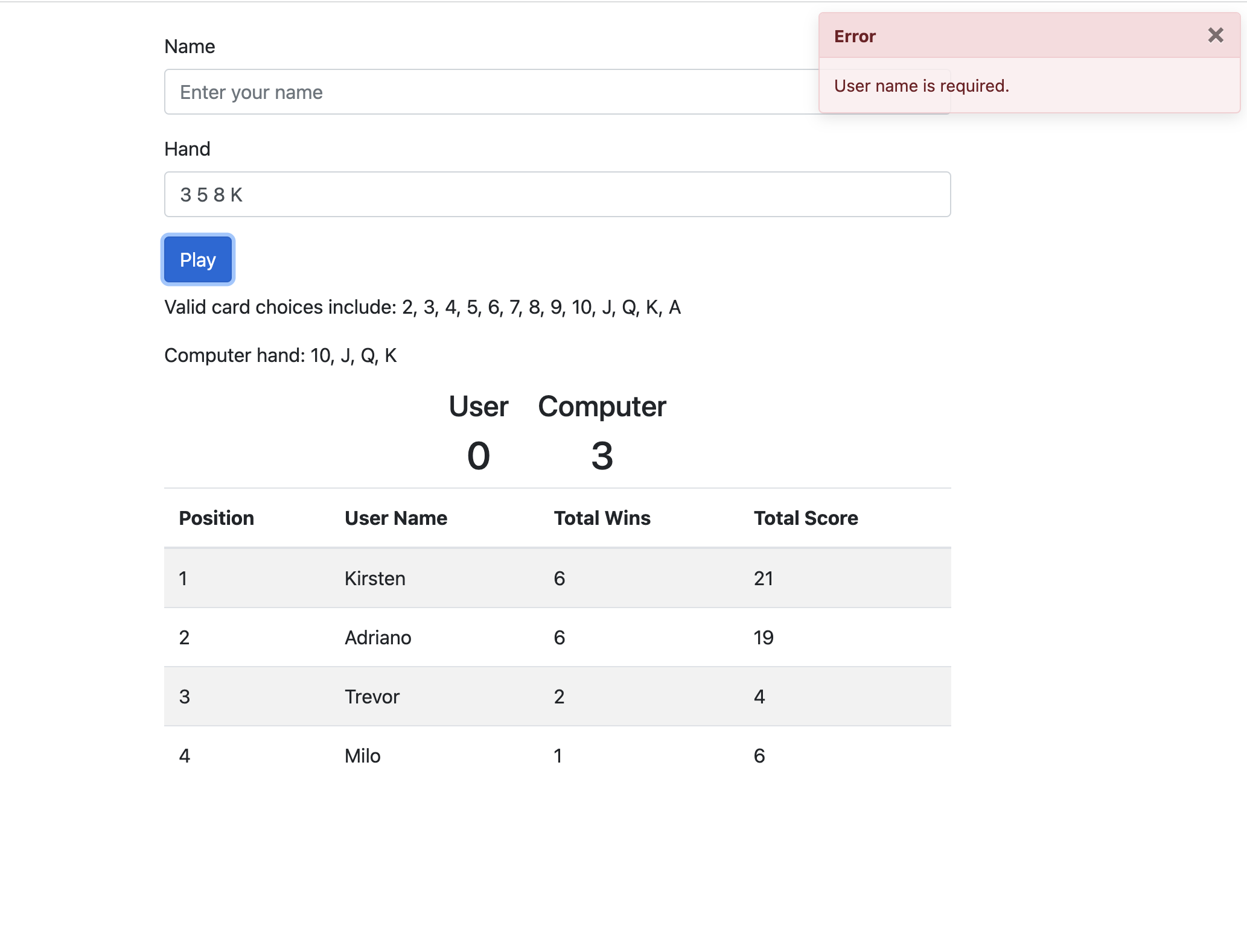Click the Computer hand text
This screenshot has height=952, width=1247.
280,355
